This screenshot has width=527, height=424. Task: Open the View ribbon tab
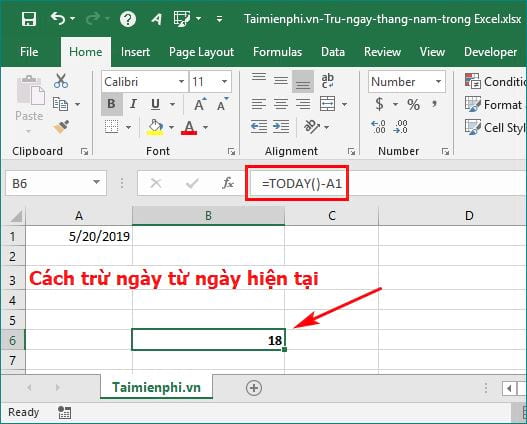[432, 52]
